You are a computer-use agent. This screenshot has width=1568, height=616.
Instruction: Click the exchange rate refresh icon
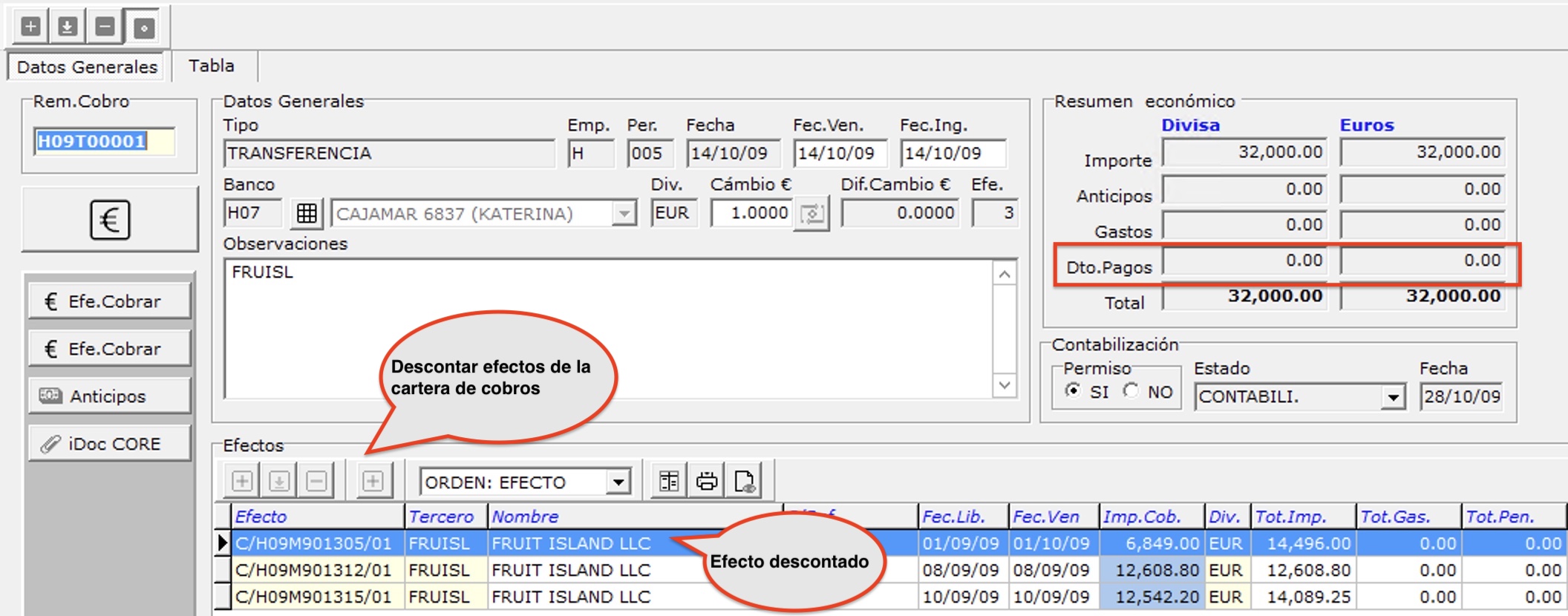[x=811, y=214]
